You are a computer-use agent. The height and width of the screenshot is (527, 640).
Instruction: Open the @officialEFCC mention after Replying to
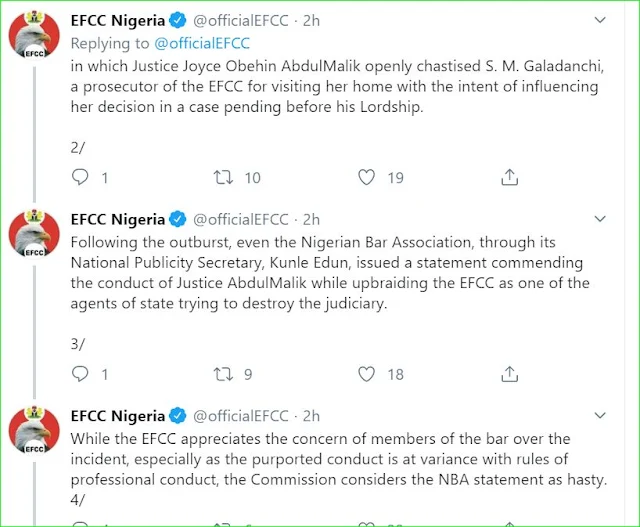(x=202, y=43)
